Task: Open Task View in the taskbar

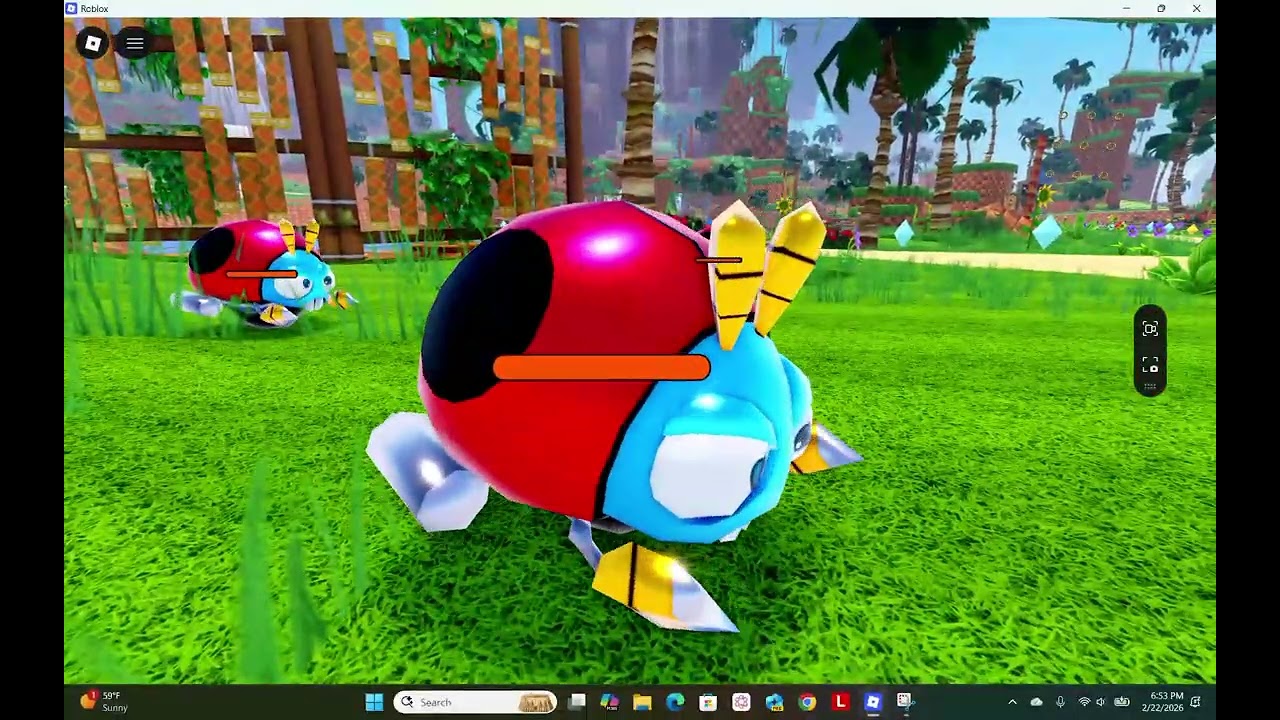Action: click(x=577, y=702)
